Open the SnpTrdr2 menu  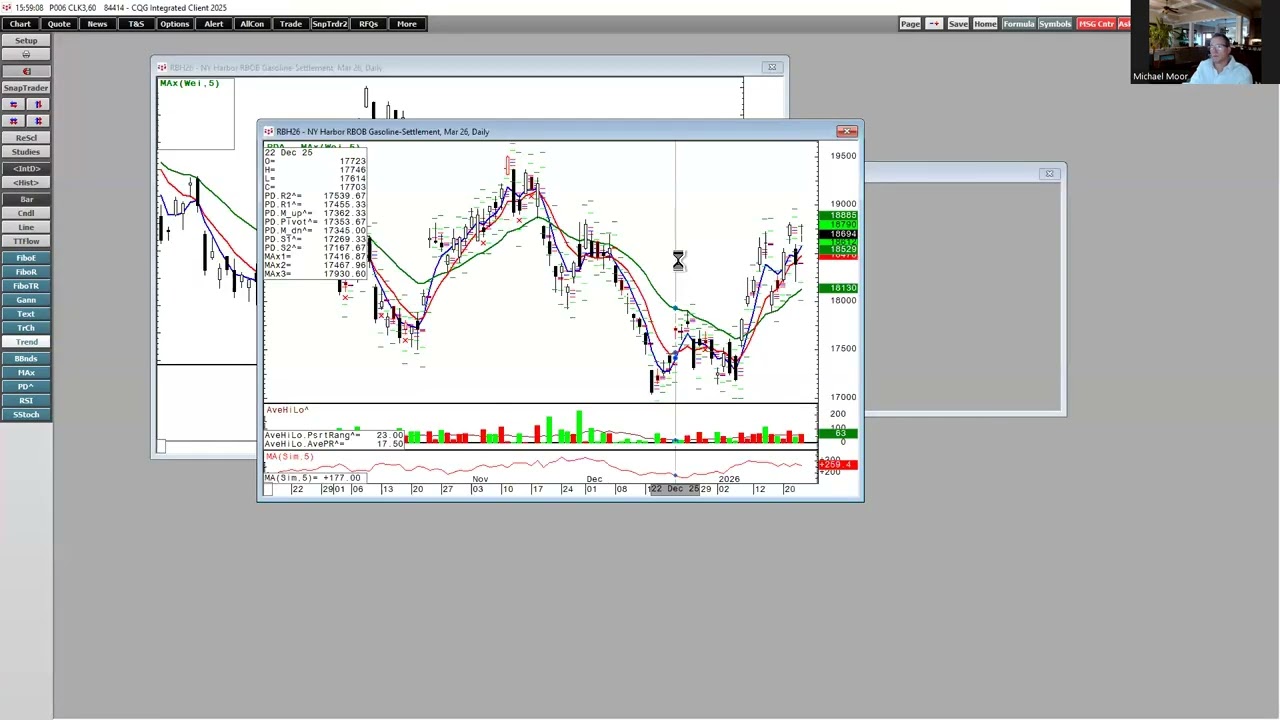(x=329, y=24)
